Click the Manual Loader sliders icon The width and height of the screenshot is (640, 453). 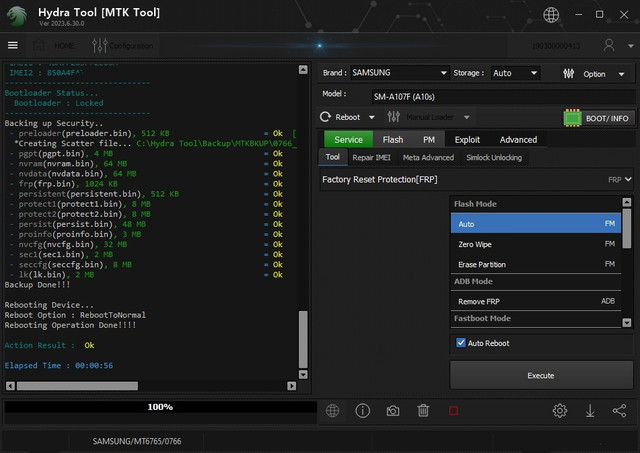(393, 117)
